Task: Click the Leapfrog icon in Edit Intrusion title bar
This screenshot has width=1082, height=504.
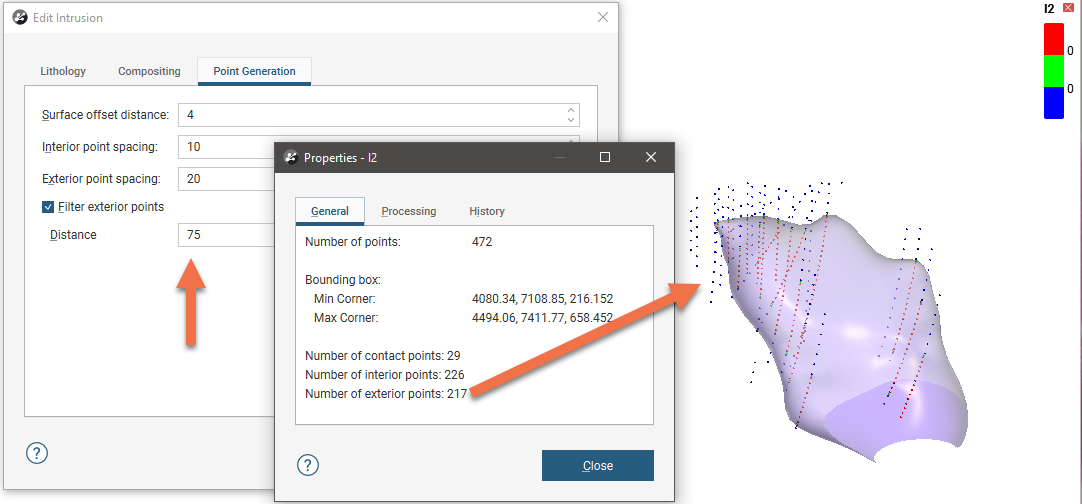Action: (x=19, y=18)
